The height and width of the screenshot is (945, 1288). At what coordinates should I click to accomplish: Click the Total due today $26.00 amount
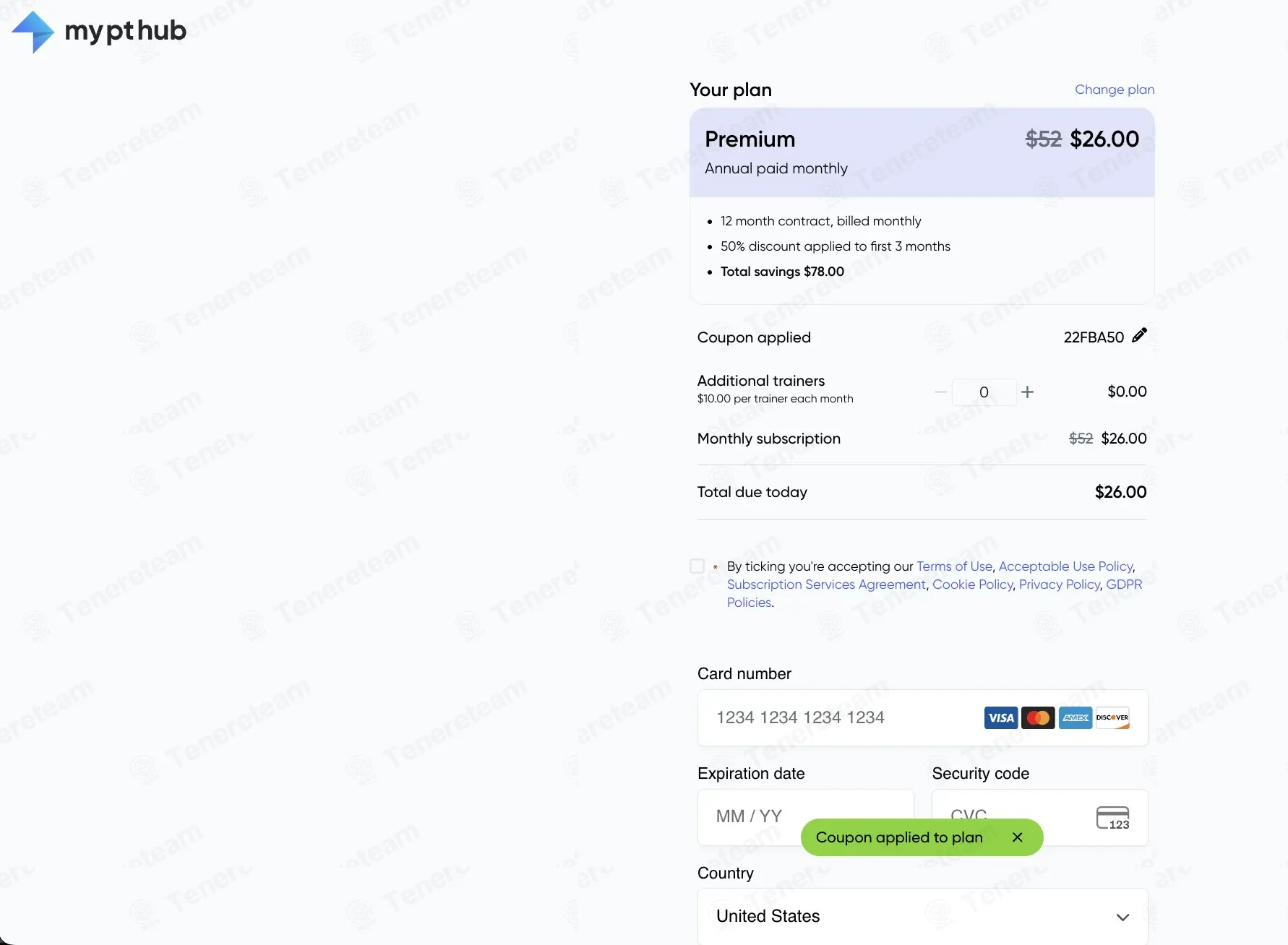[x=1120, y=492]
